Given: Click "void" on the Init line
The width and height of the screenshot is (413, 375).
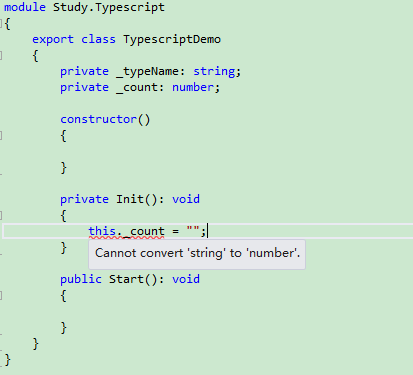Looking at the screenshot, I should [186, 199].
